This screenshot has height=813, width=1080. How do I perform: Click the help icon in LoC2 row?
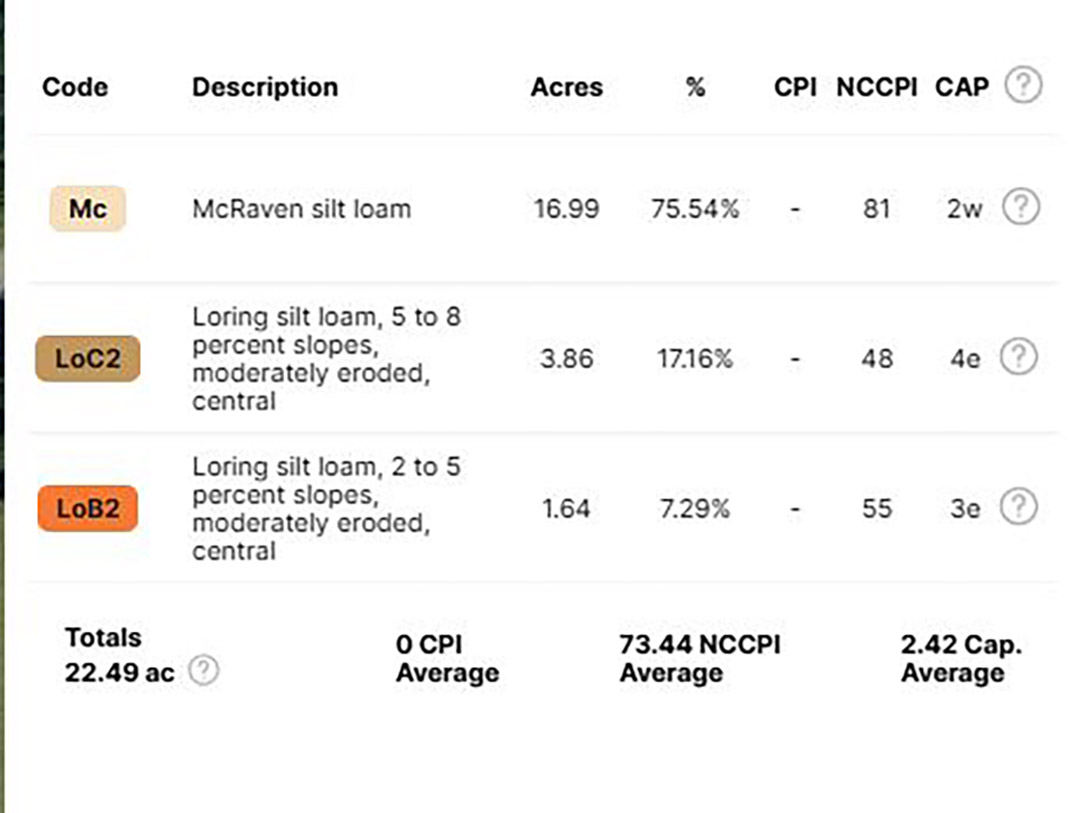[1019, 357]
